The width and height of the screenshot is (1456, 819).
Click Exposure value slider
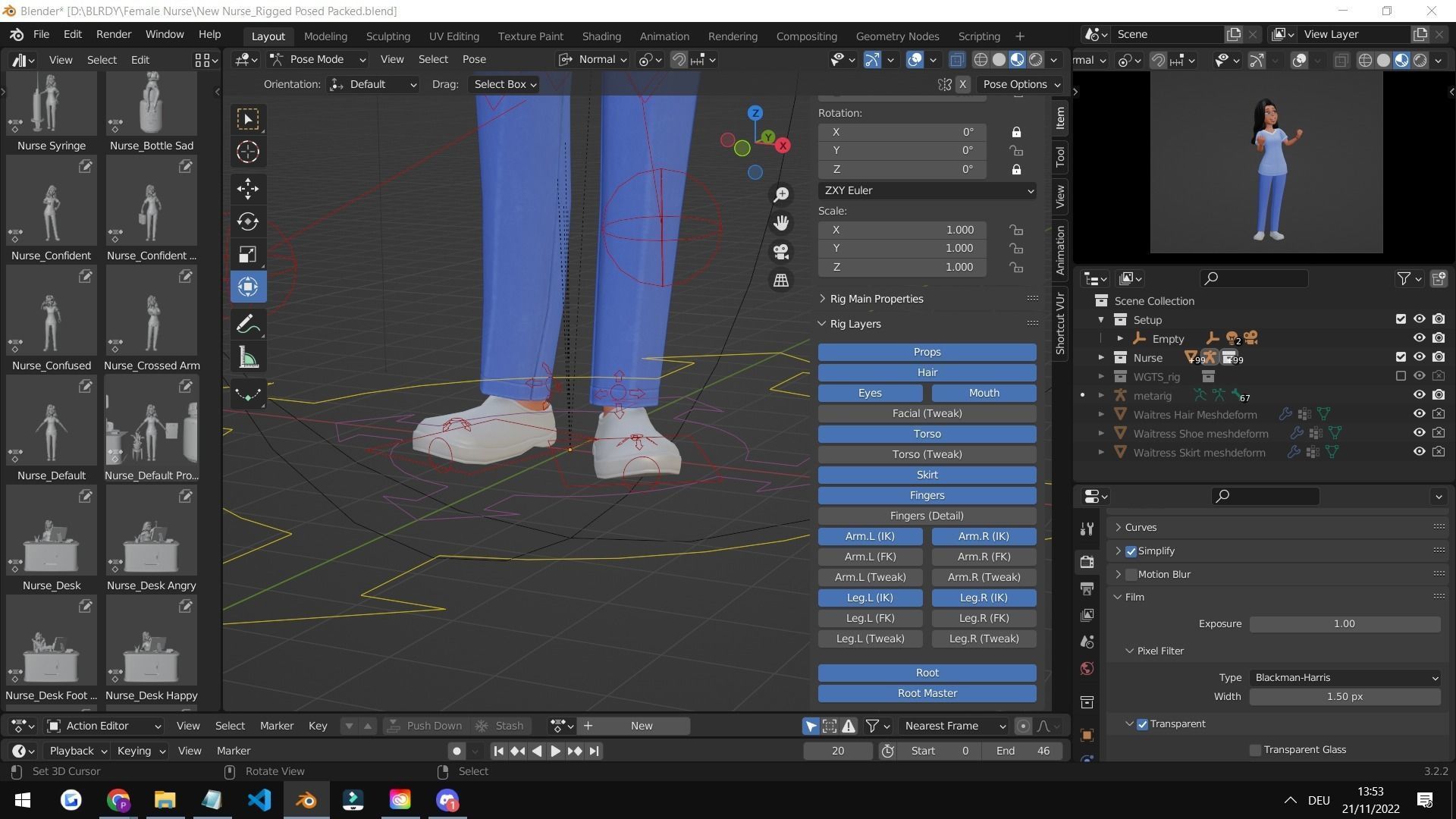point(1345,624)
